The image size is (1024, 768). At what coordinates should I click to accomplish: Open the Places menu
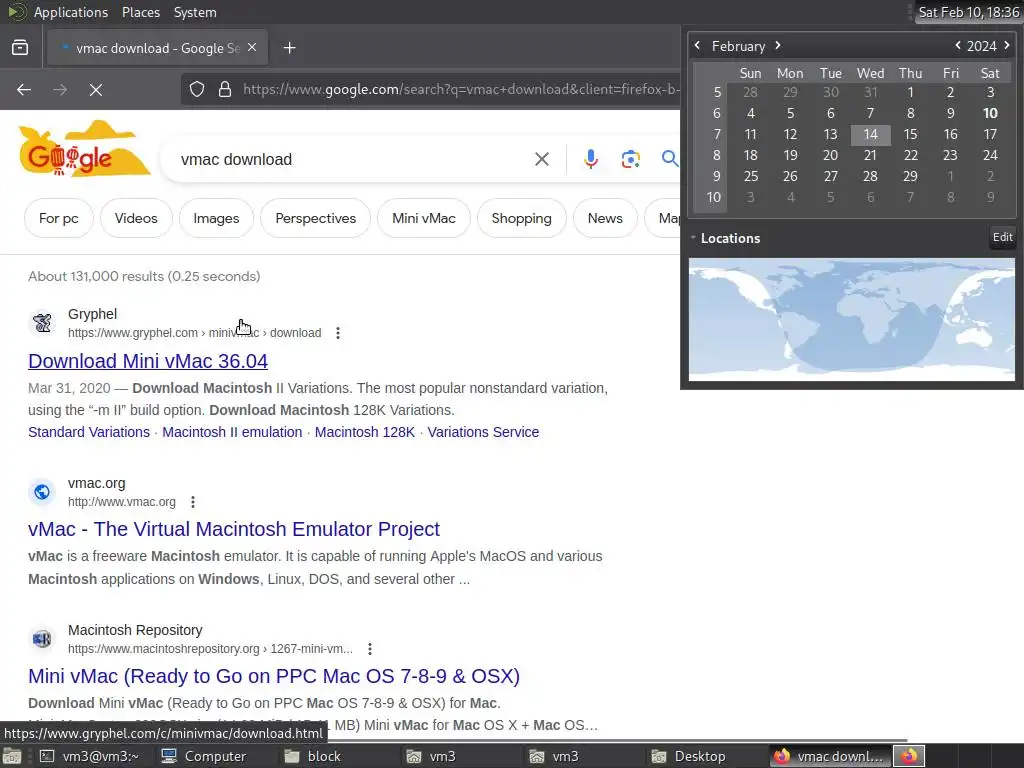point(140,12)
